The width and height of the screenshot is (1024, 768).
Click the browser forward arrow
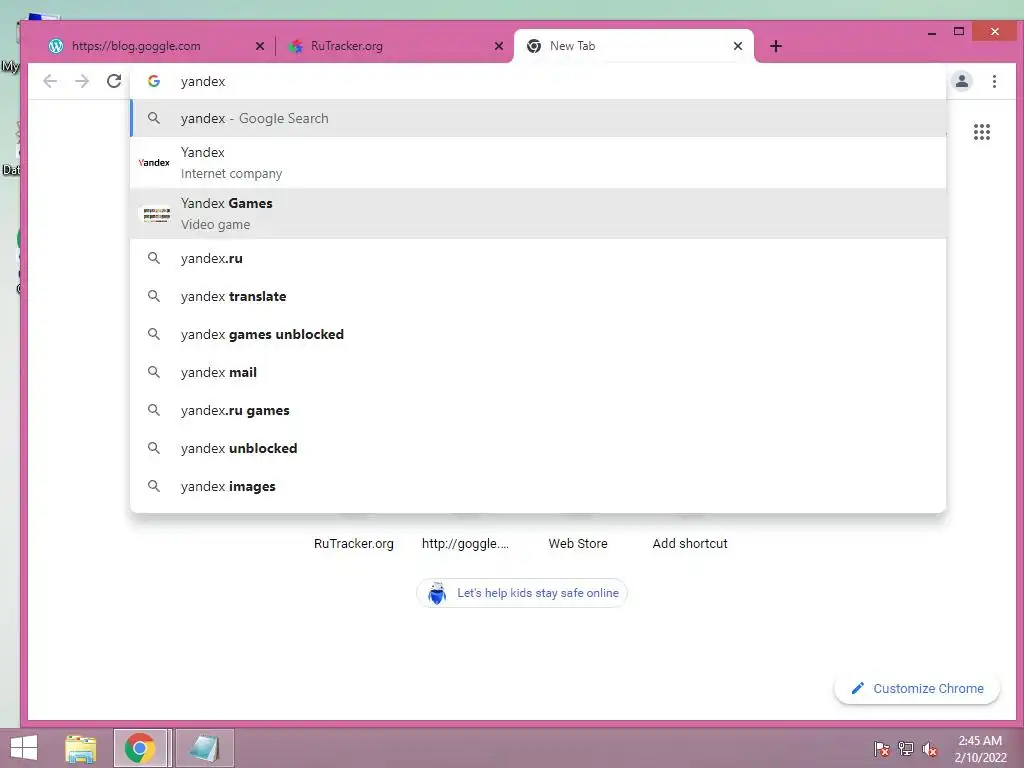click(82, 81)
